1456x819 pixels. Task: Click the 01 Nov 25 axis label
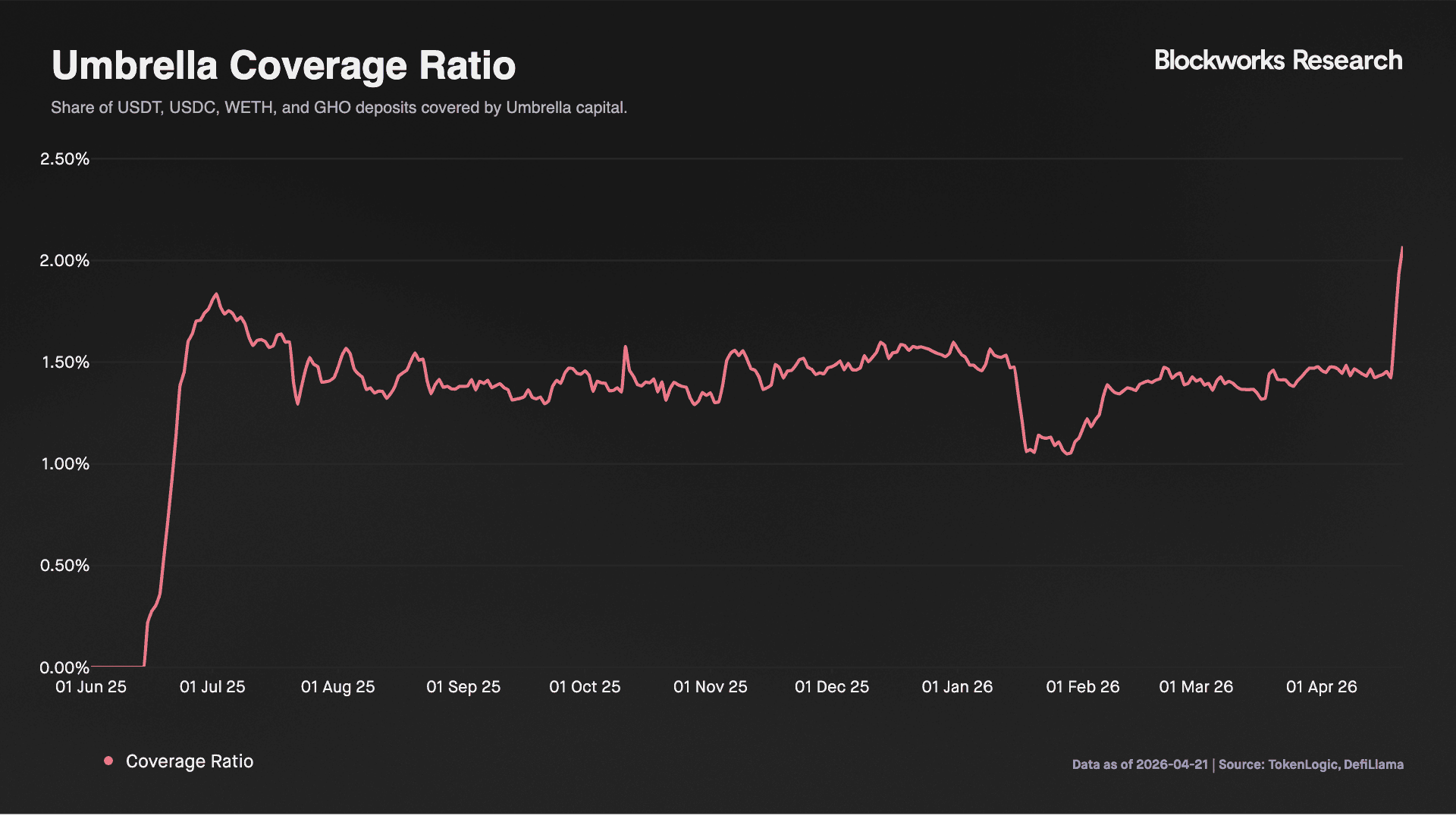coord(710,687)
